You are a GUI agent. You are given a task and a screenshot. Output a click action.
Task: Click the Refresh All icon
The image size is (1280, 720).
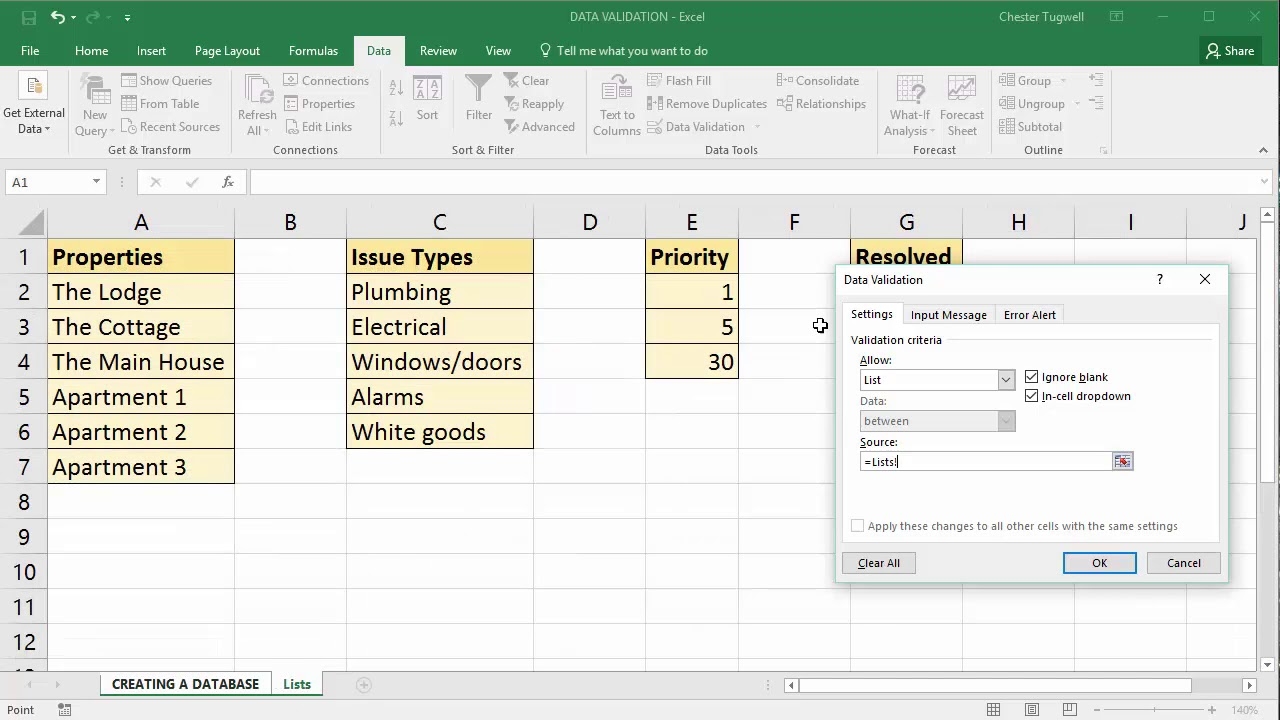257,91
